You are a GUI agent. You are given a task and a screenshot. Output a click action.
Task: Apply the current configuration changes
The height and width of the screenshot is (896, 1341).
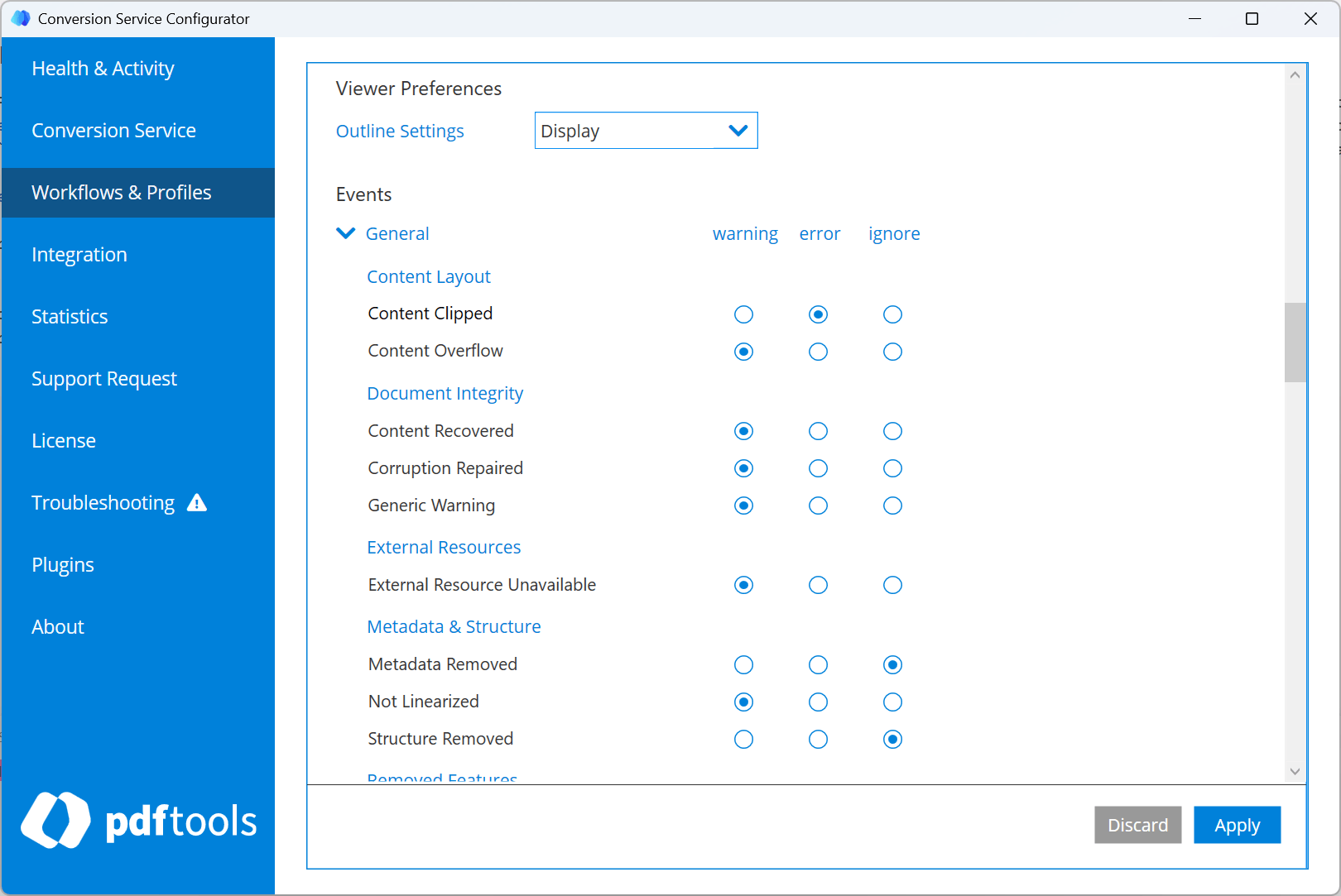coord(1237,825)
